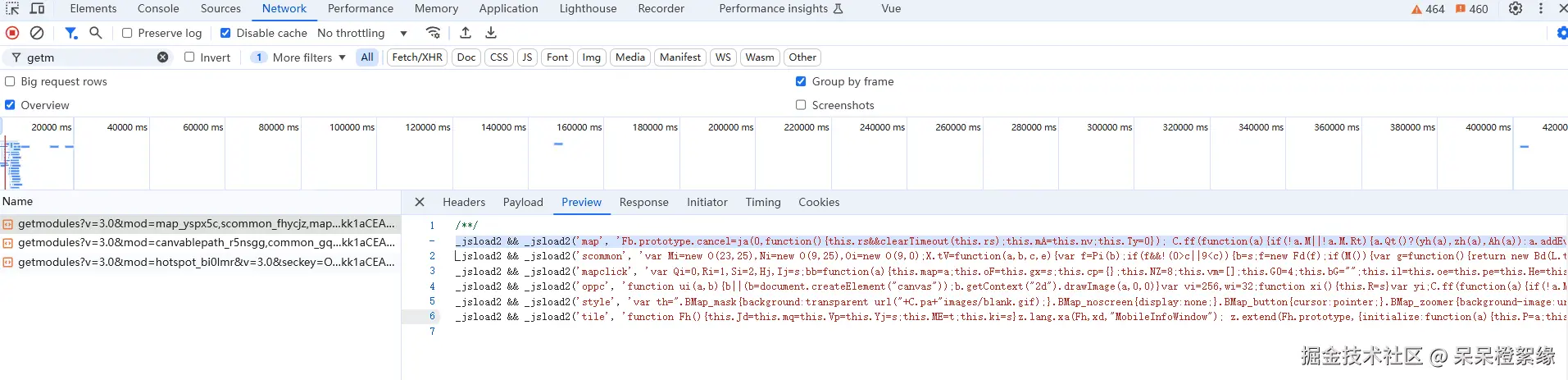1568x380 pixels.
Task: Toggle the device toolbar icon
Action: tap(37, 8)
